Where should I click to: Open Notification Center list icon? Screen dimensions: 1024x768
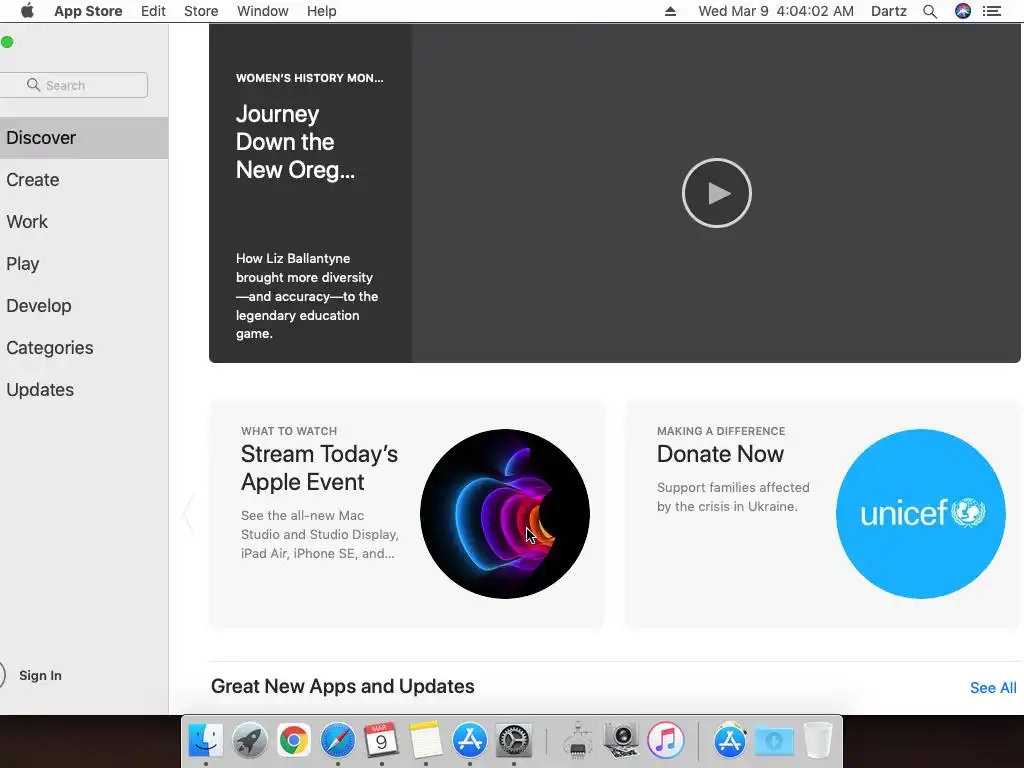[992, 11]
